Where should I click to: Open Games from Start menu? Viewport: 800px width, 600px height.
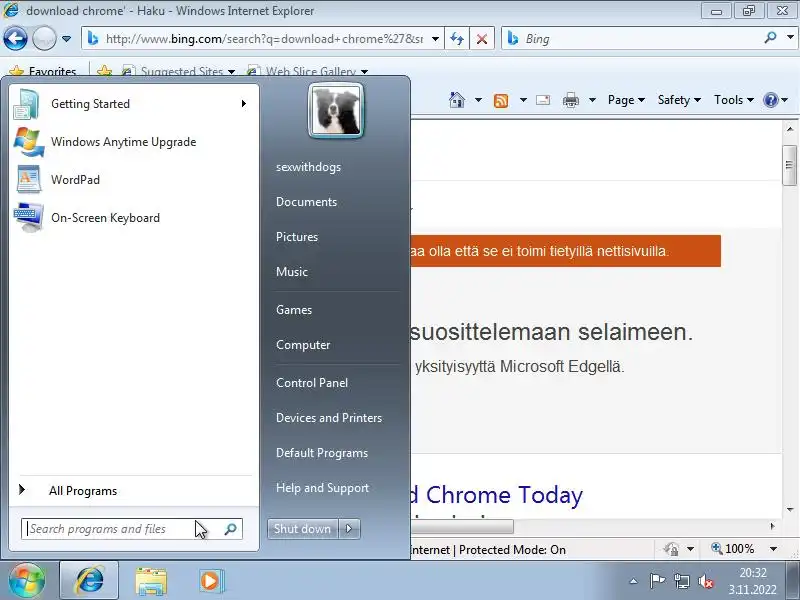click(x=293, y=310)
